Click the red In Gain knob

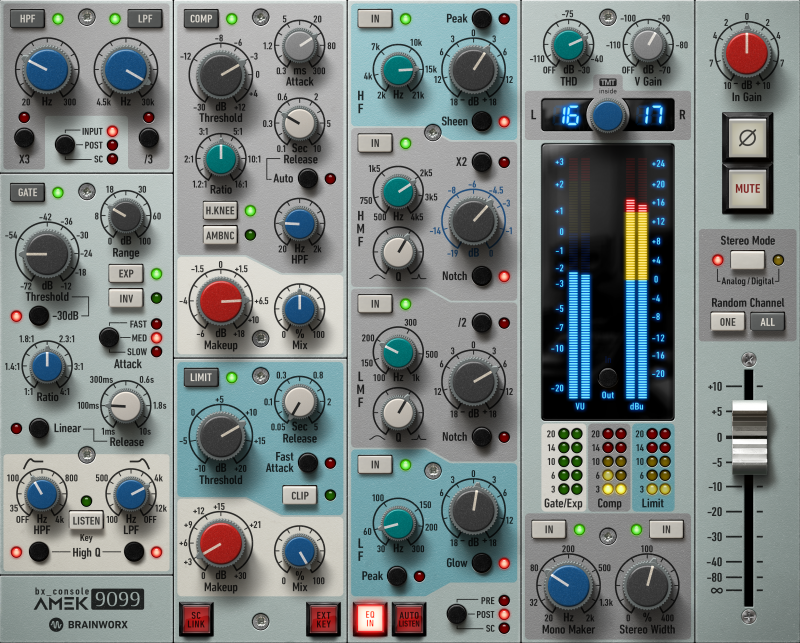pyautogui.click(x=747, y=56)
